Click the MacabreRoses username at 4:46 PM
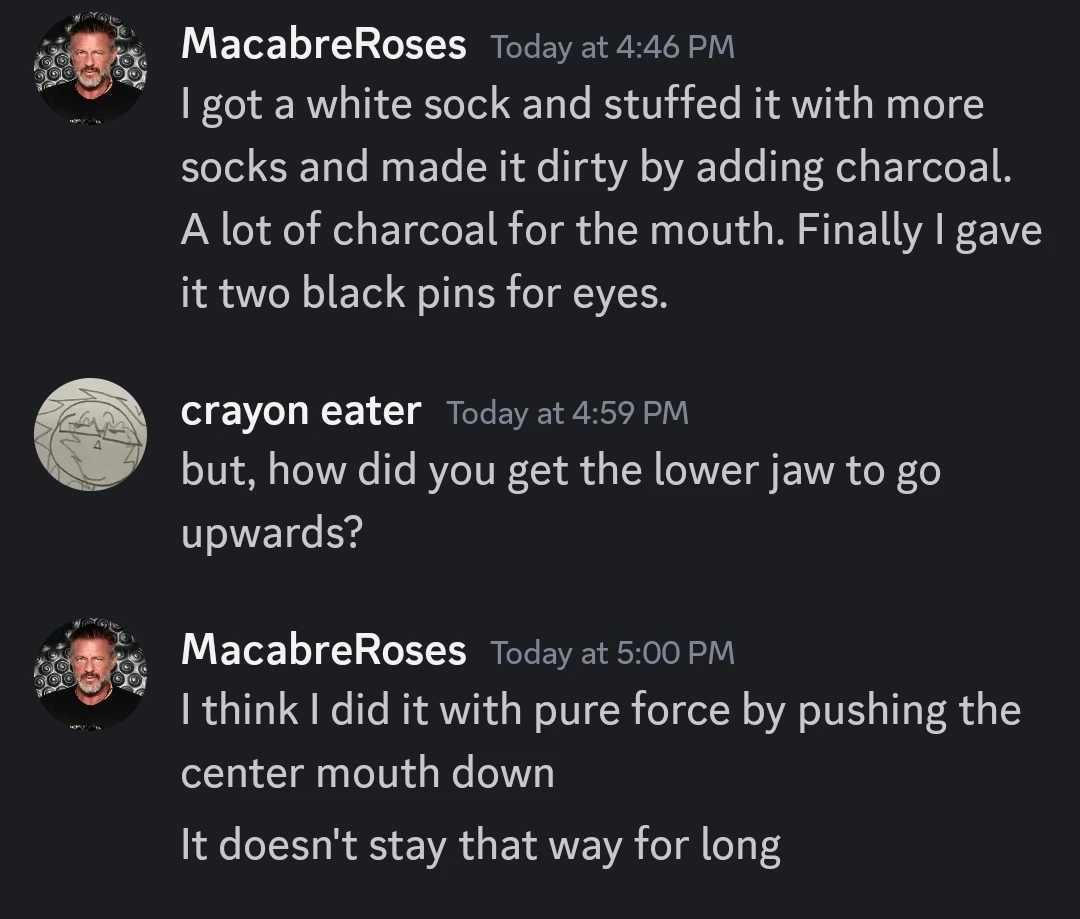Screen dimensions: 1080x919 [x=323, y=42]
